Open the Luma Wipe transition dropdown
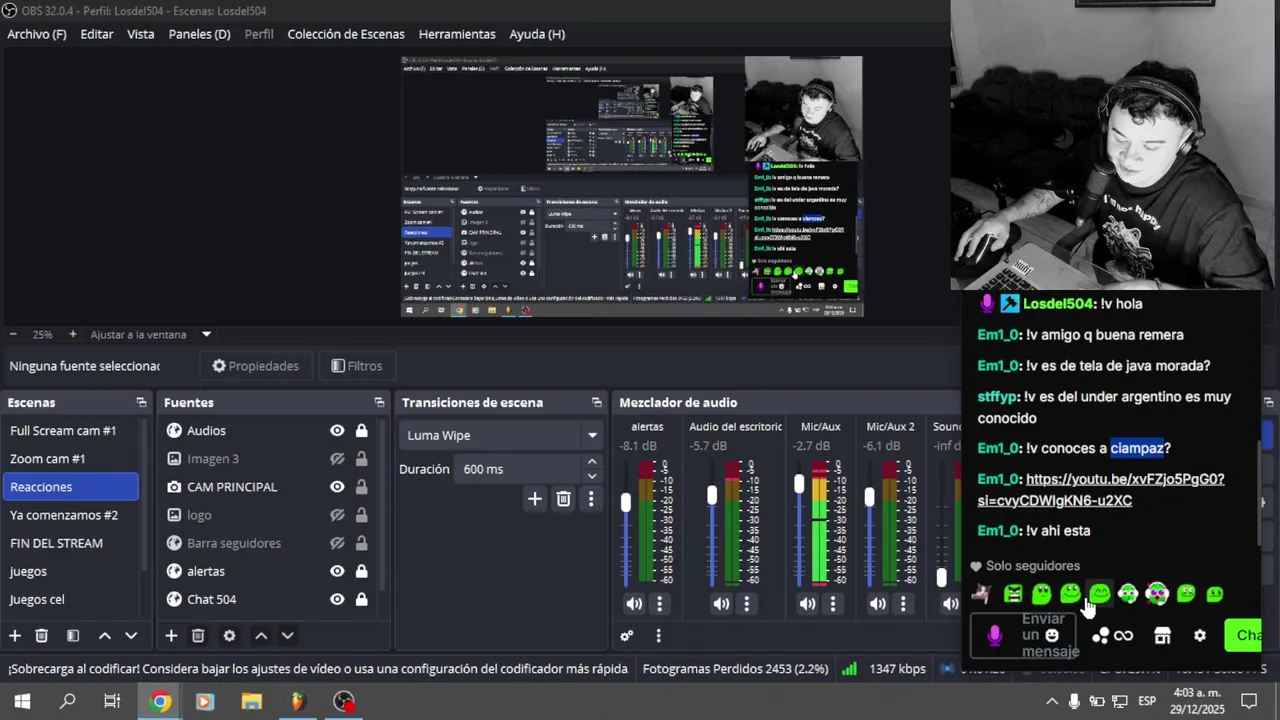 [501, 435]
